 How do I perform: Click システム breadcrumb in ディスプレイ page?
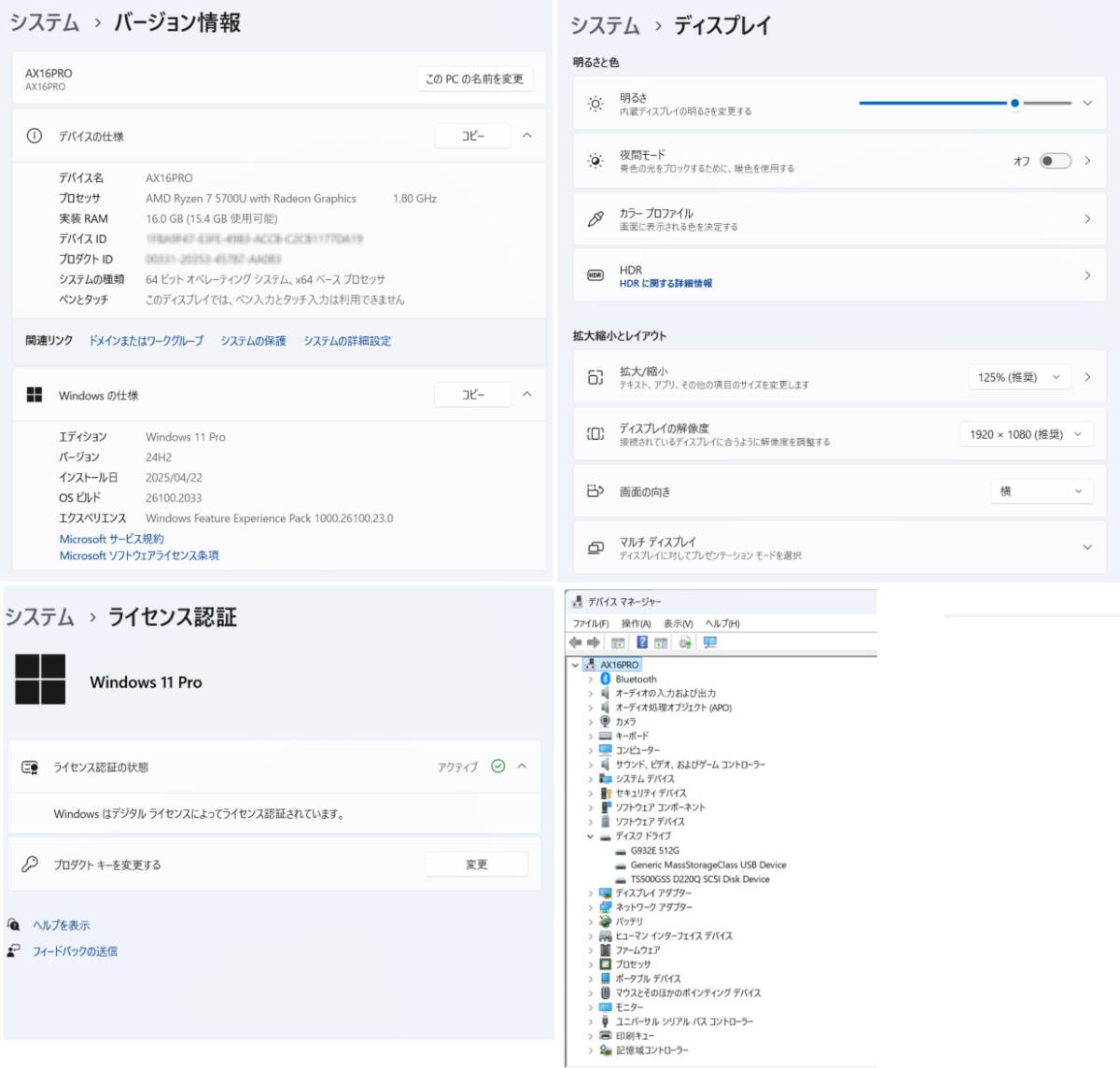click(x=605, y=26)
